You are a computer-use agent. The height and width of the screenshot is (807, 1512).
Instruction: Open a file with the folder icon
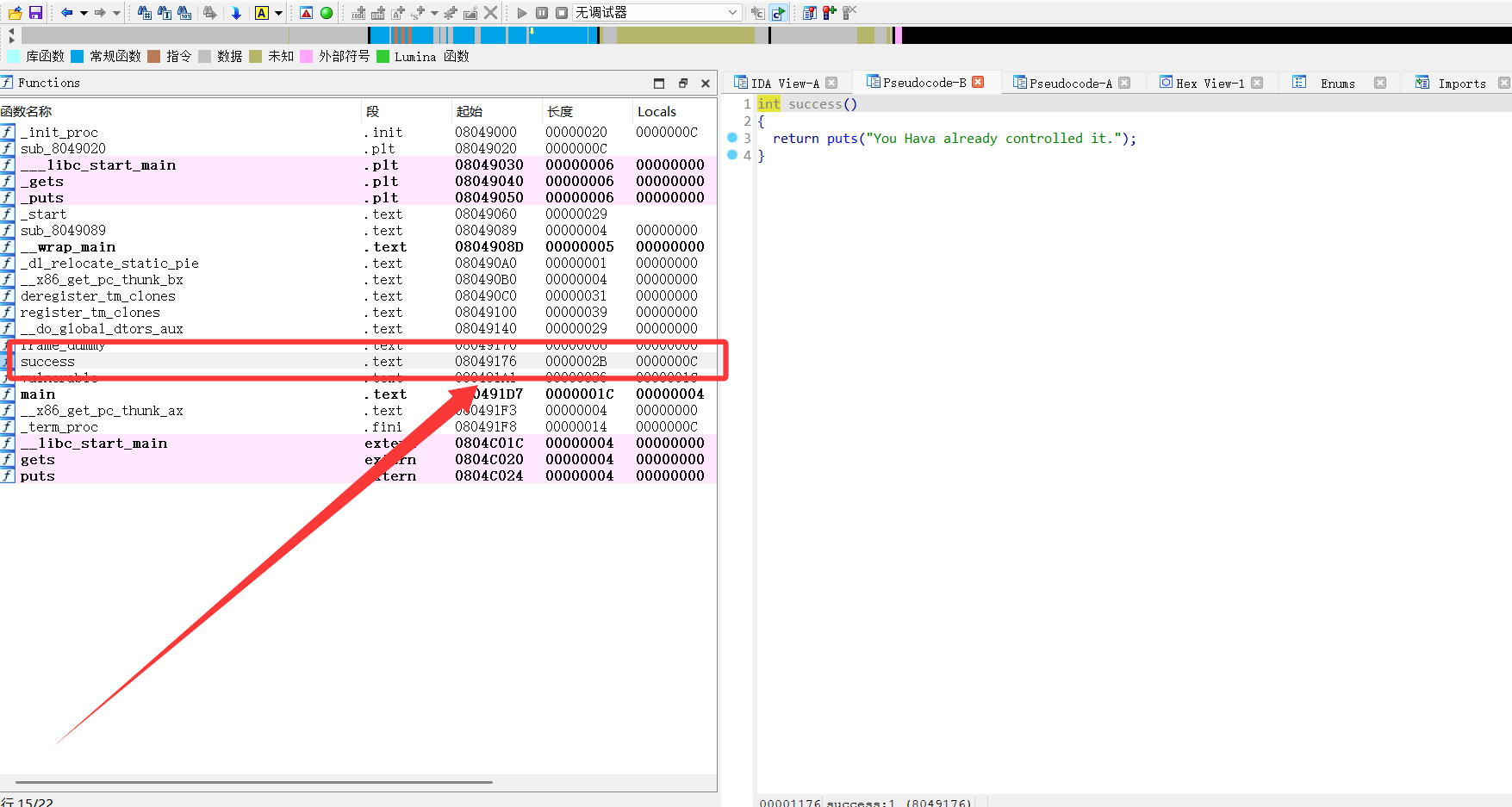coord(15,13)
